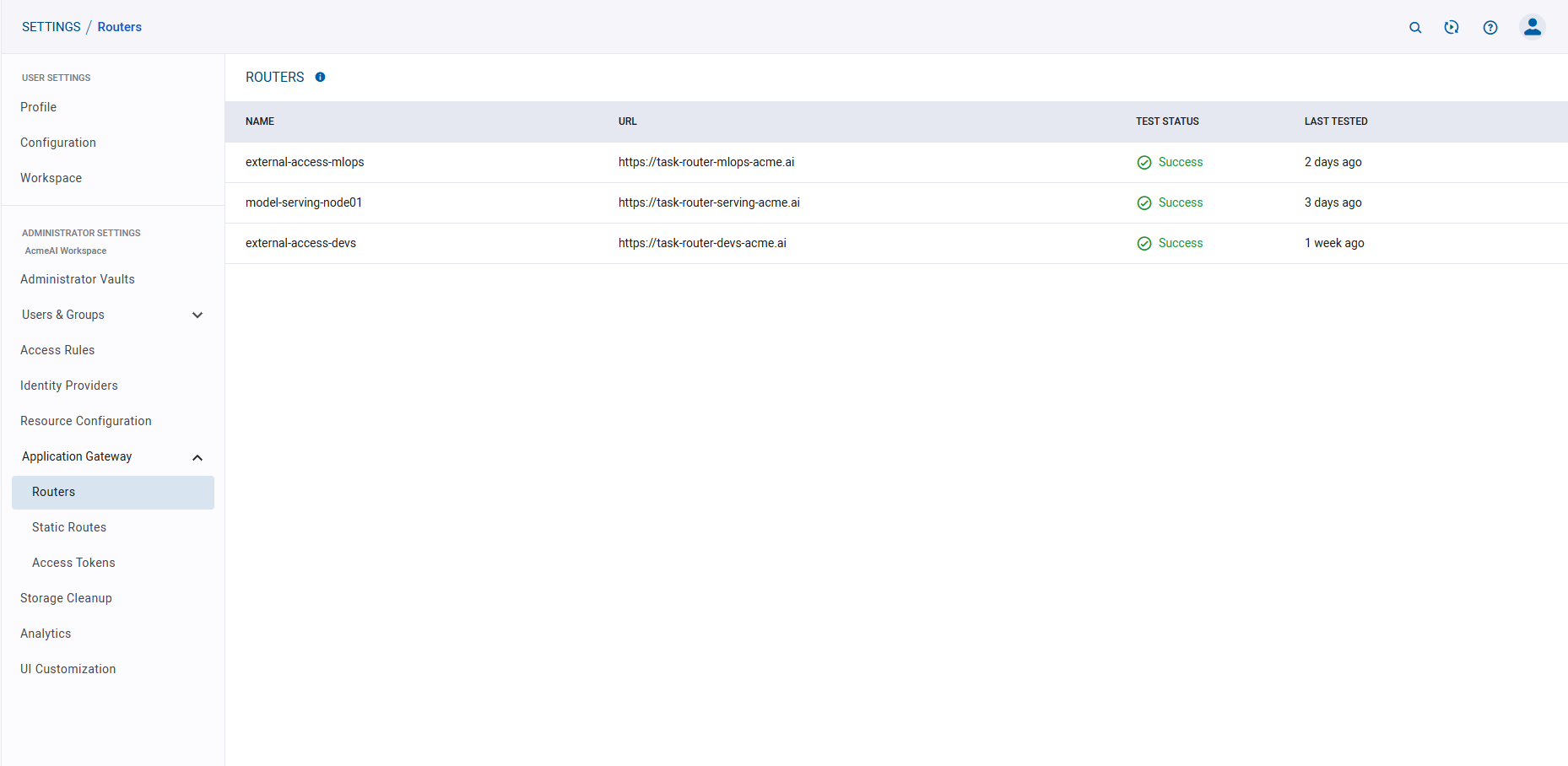Viewport: 1568px width, 766px height.
Task: Open Access Tokens page
Action: click(x=73, y=563)
